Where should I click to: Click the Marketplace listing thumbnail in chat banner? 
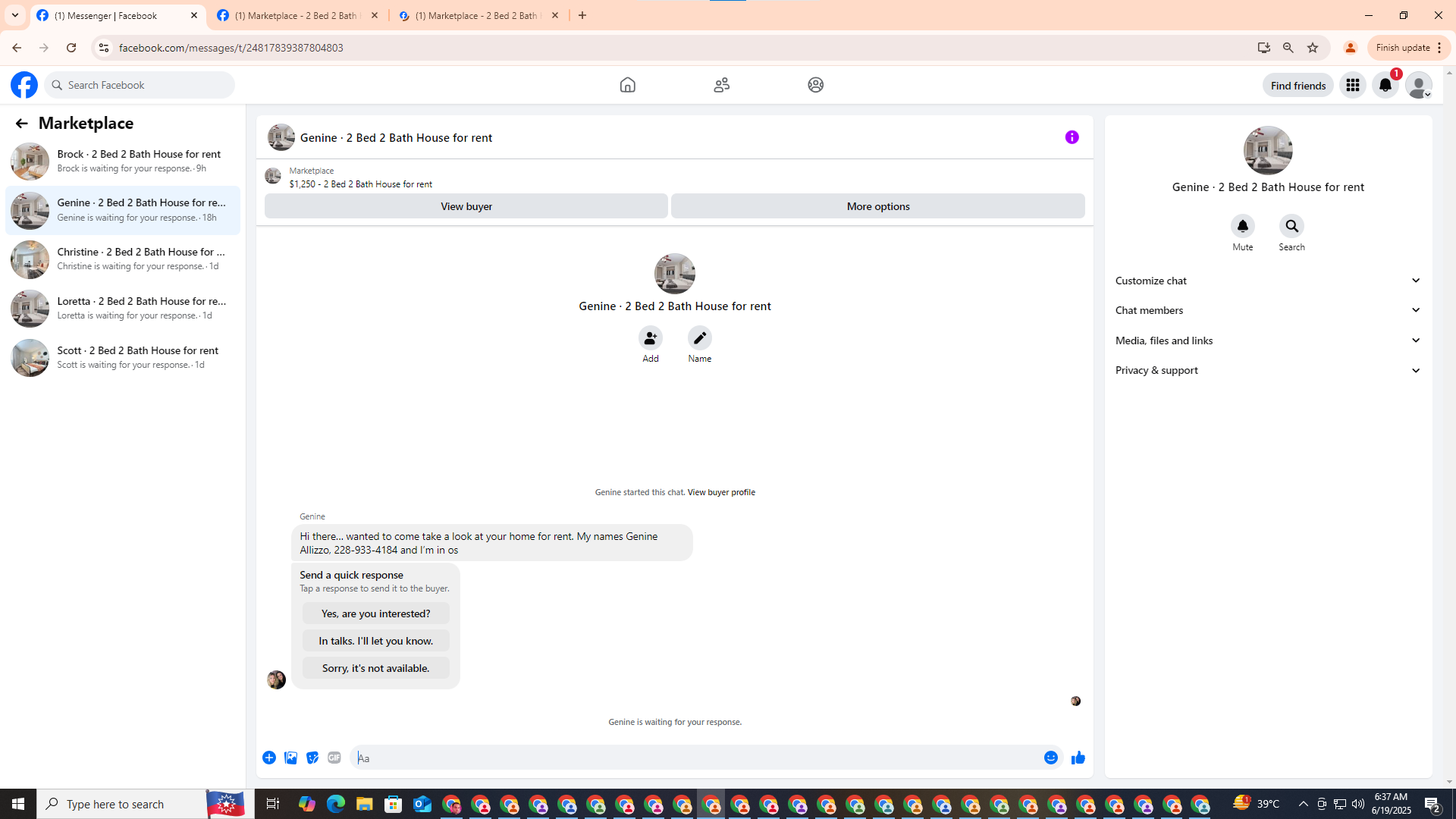272,176
